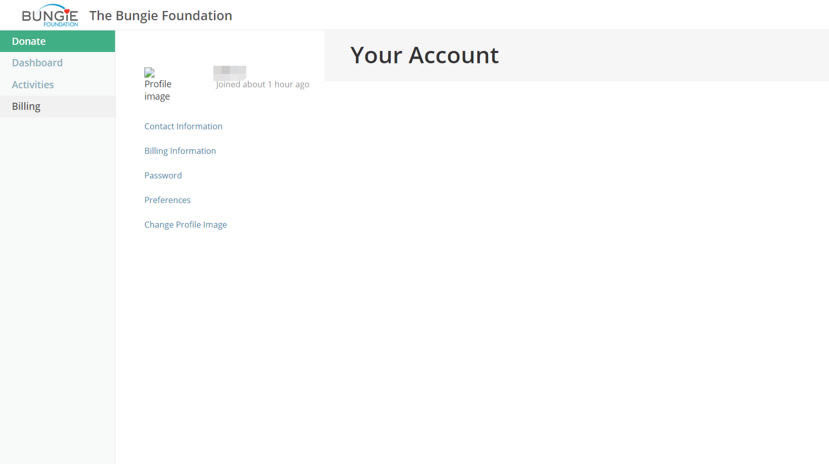Open the Preferences link
The height and width of the screenshot is (464, 829).
(167, 200)
